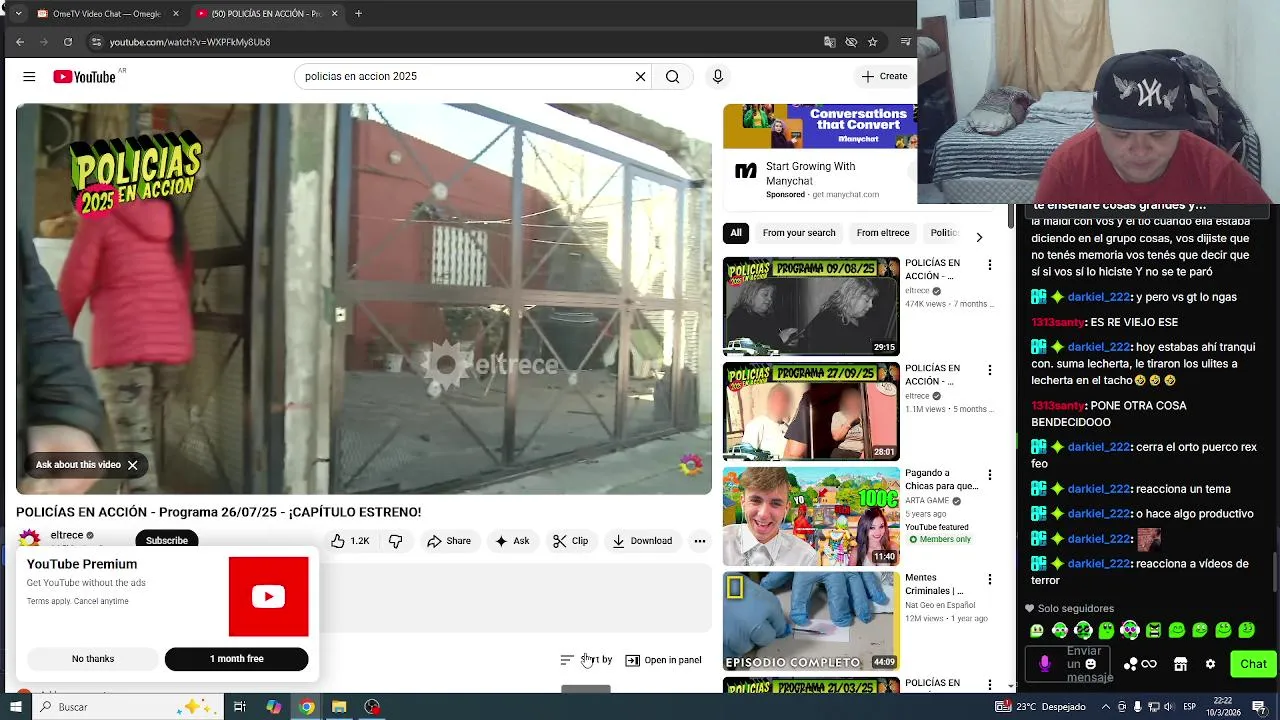Open Pagando a Chicas video thumbnail

tap(811, 516)
